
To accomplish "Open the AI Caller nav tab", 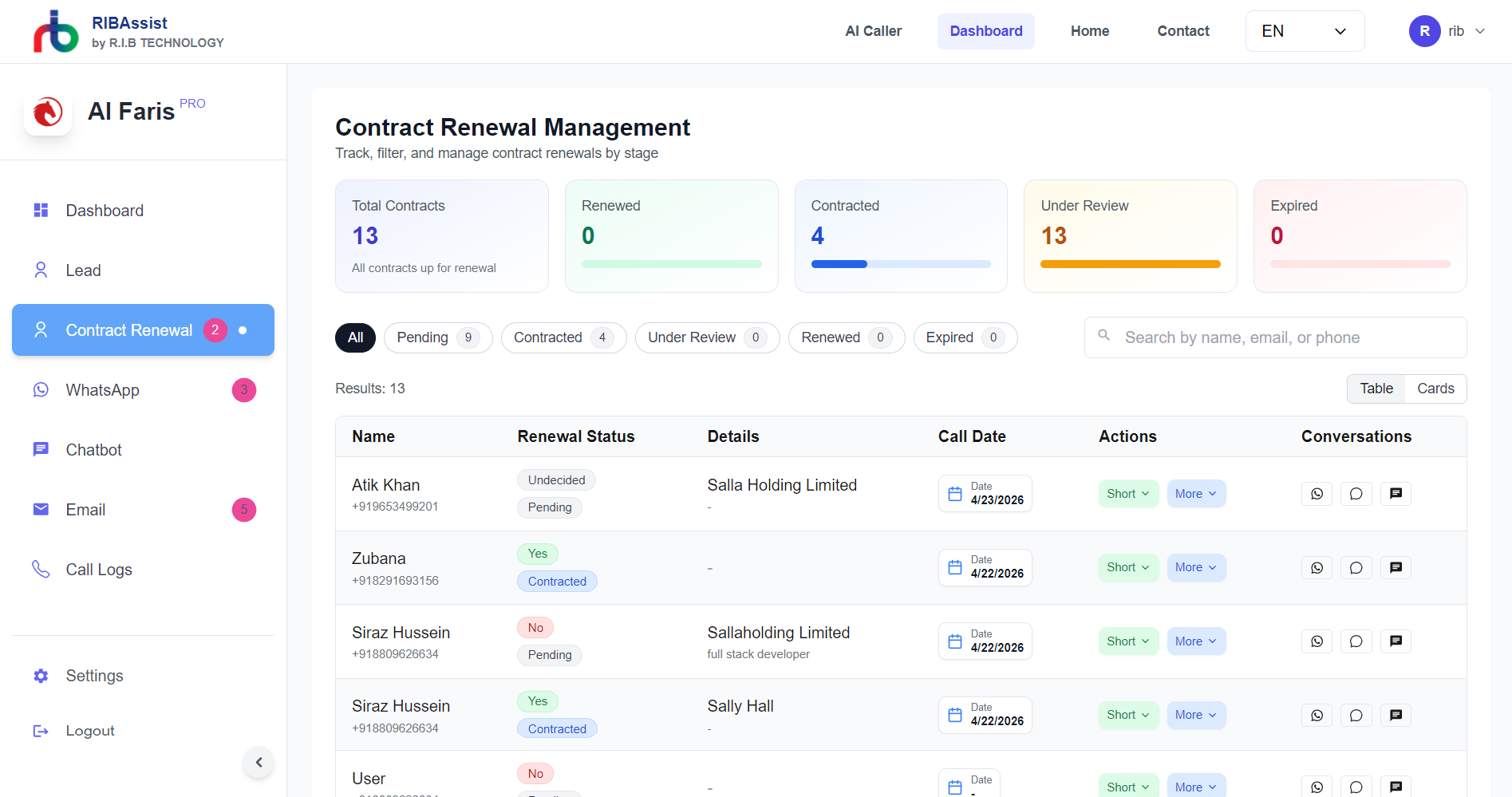I will [x=873, y=31].
